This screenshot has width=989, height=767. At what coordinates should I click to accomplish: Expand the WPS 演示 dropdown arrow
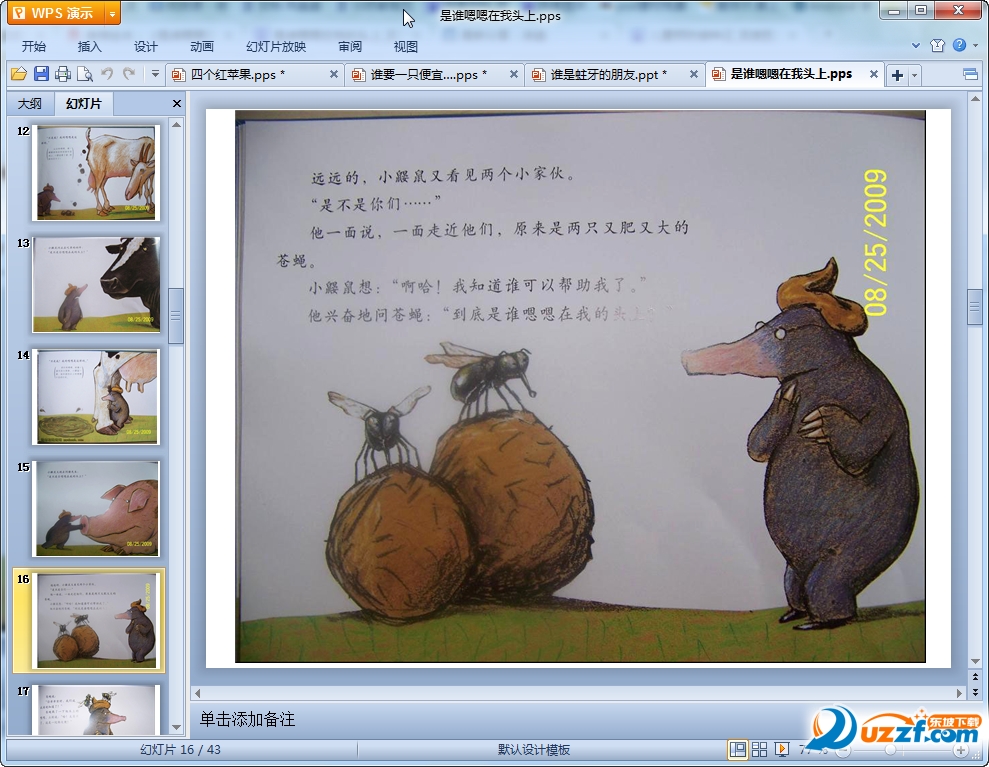[112, 13]
